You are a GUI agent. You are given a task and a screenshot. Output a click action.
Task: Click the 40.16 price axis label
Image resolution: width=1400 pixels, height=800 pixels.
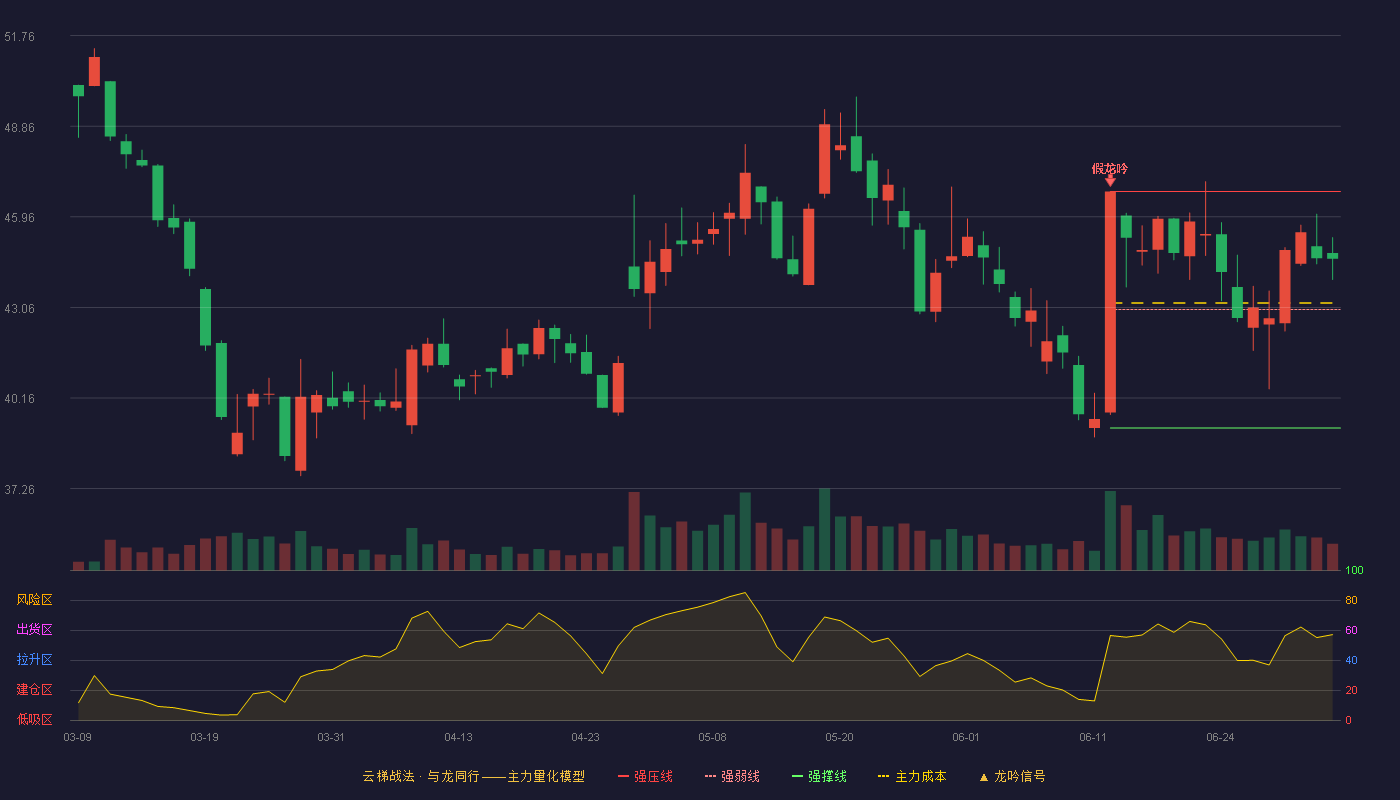[x=19, y=398]
